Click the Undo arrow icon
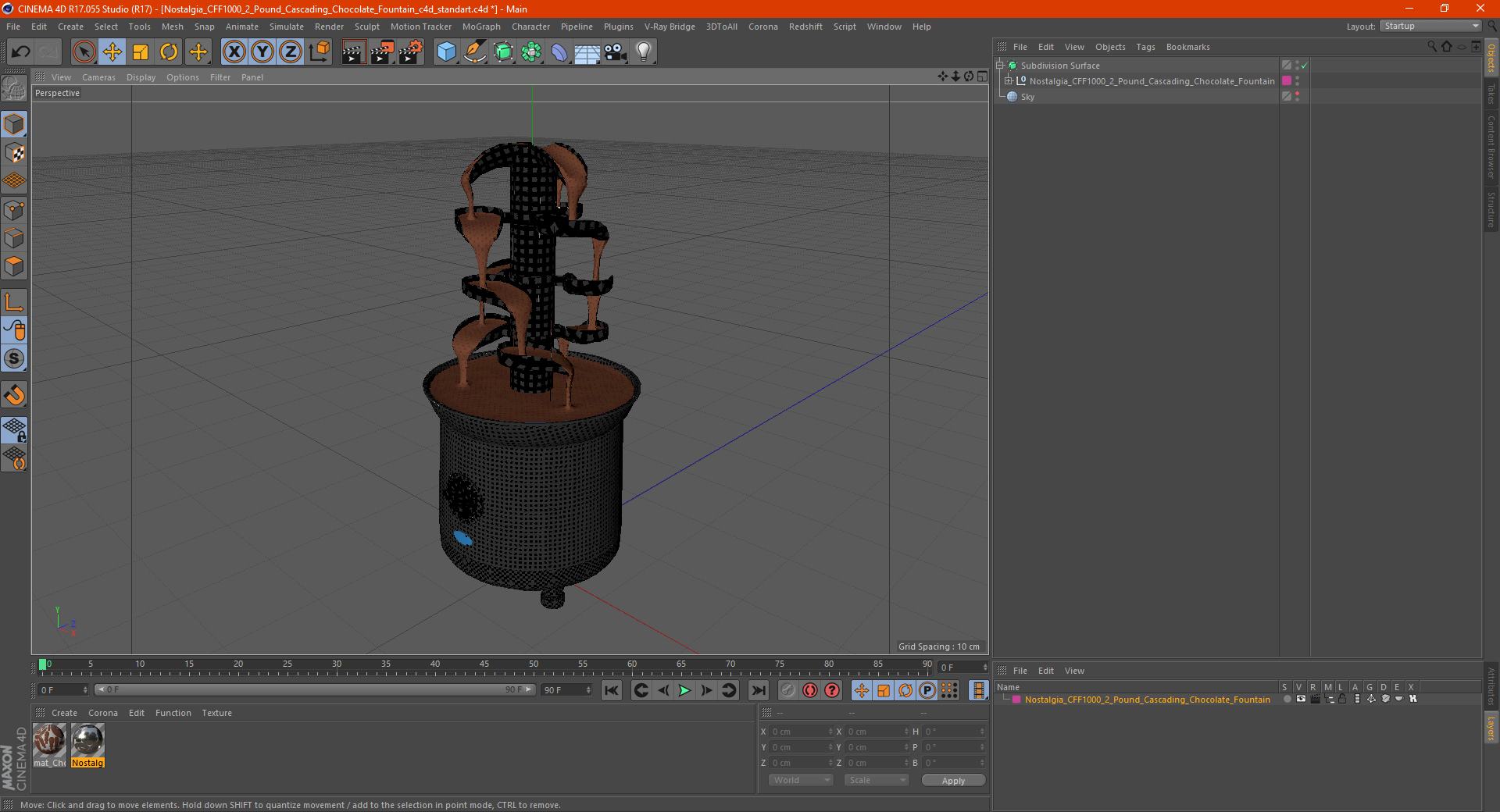 tap(21, 52)
